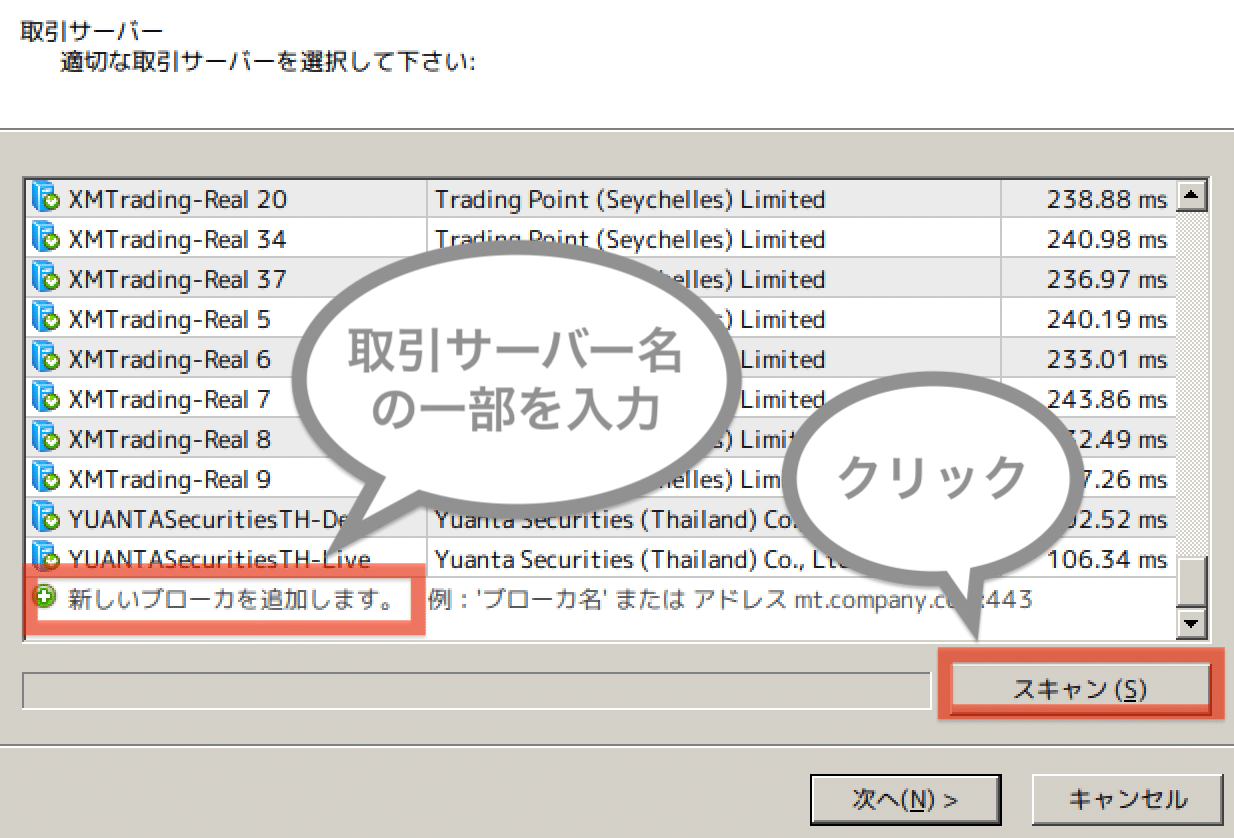Screen dimensions: 1234x838
Task: Click the XMTrading-Real 8 server icon
Action: pos(46,438)
